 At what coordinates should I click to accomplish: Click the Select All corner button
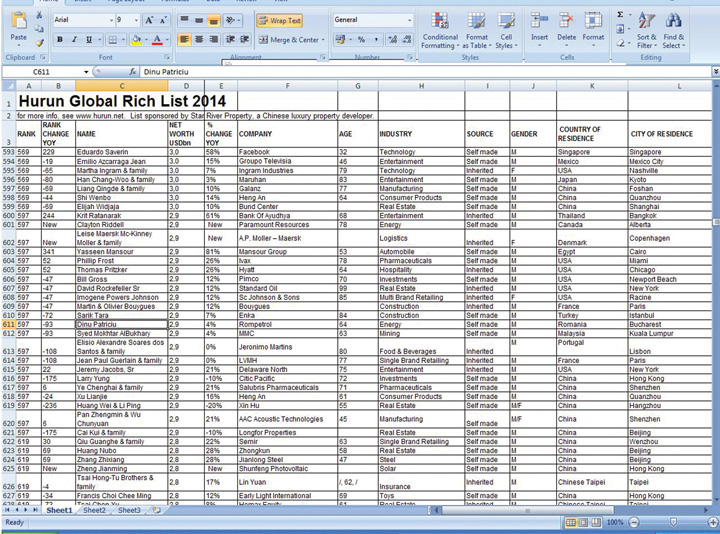pyautogui.click(x=8, y=86)
